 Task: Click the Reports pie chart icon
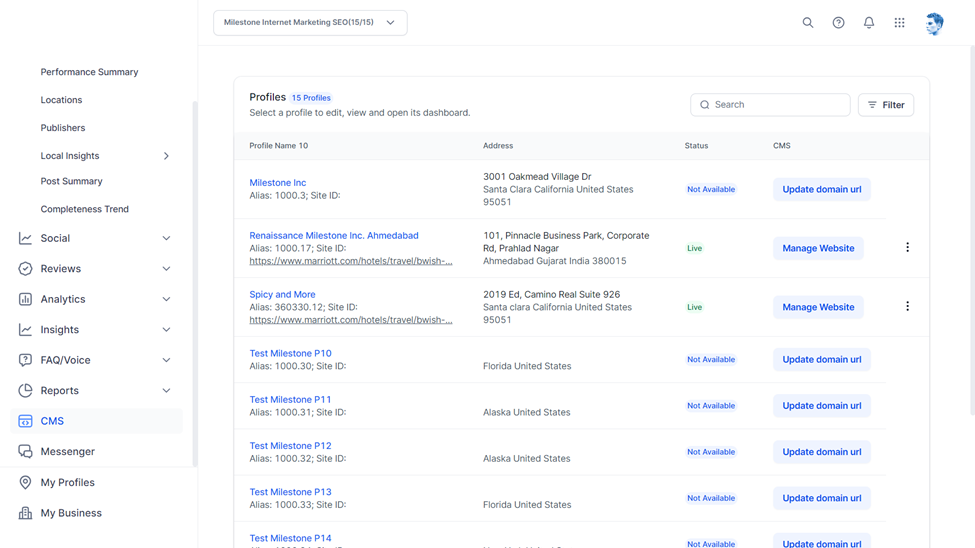point(25,391)
